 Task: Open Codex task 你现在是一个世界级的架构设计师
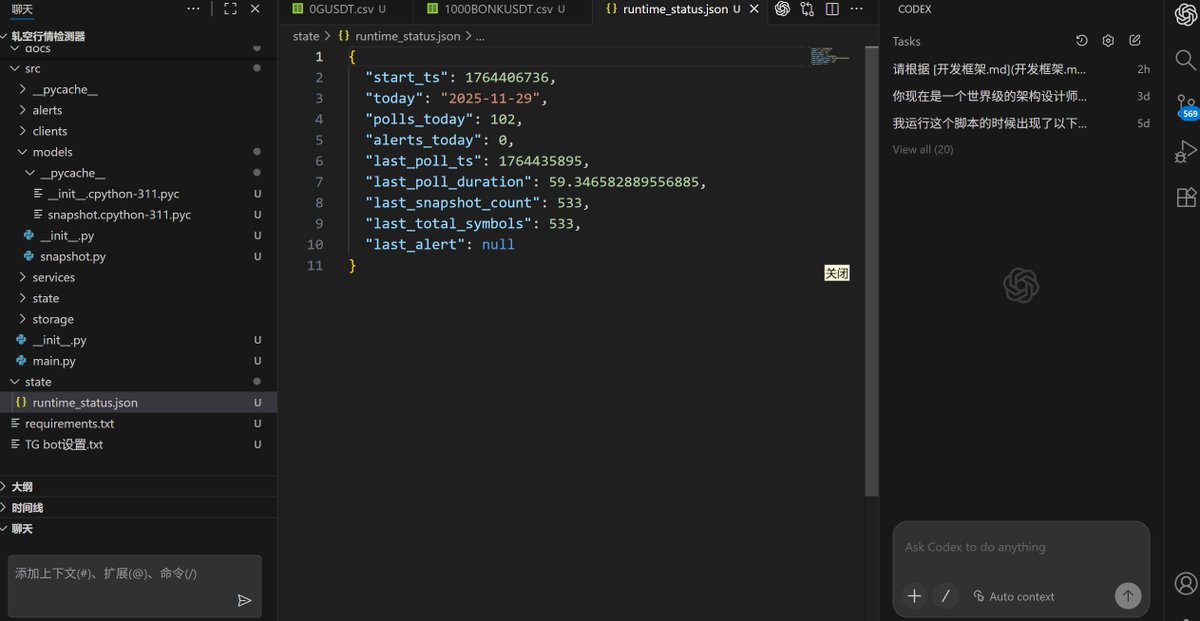tap(1021, 96)
